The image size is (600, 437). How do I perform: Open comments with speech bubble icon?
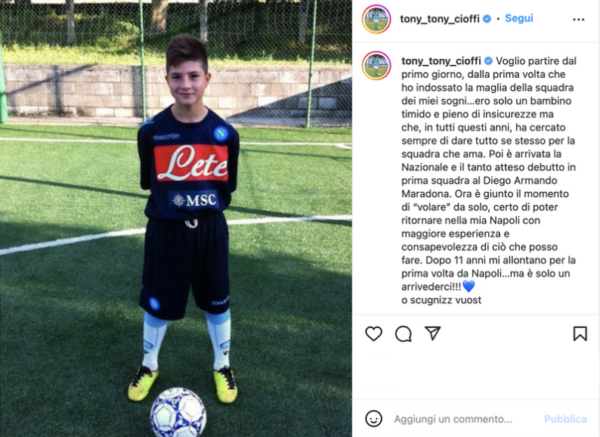403,334
